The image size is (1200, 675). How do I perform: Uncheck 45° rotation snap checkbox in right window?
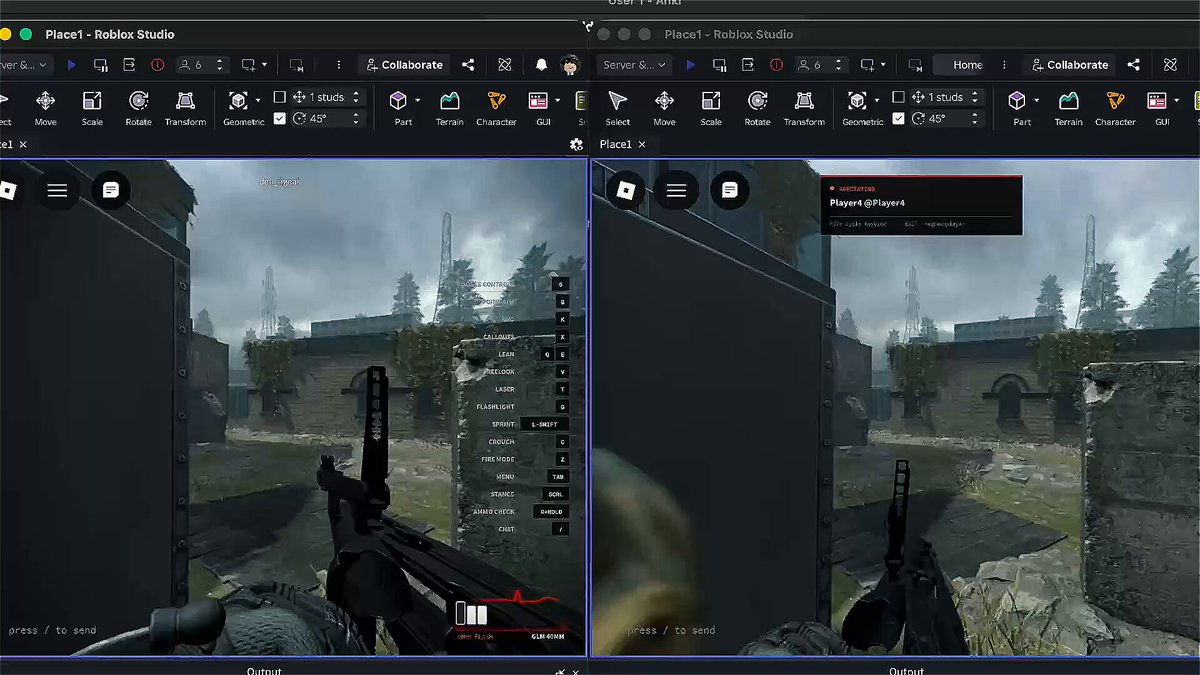pyautogui.click(x=898, y=118)
